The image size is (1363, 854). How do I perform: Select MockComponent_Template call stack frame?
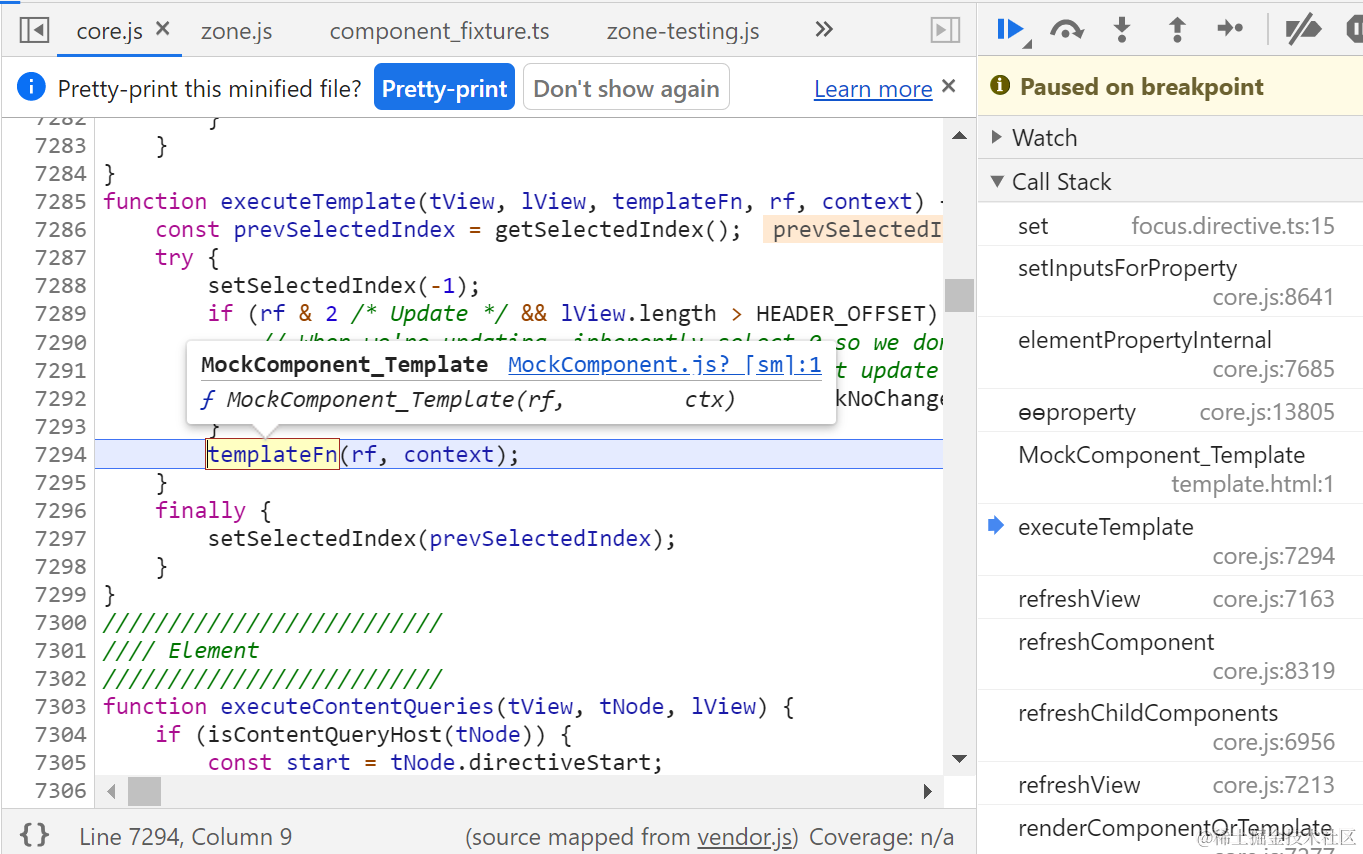point(1170,469)
